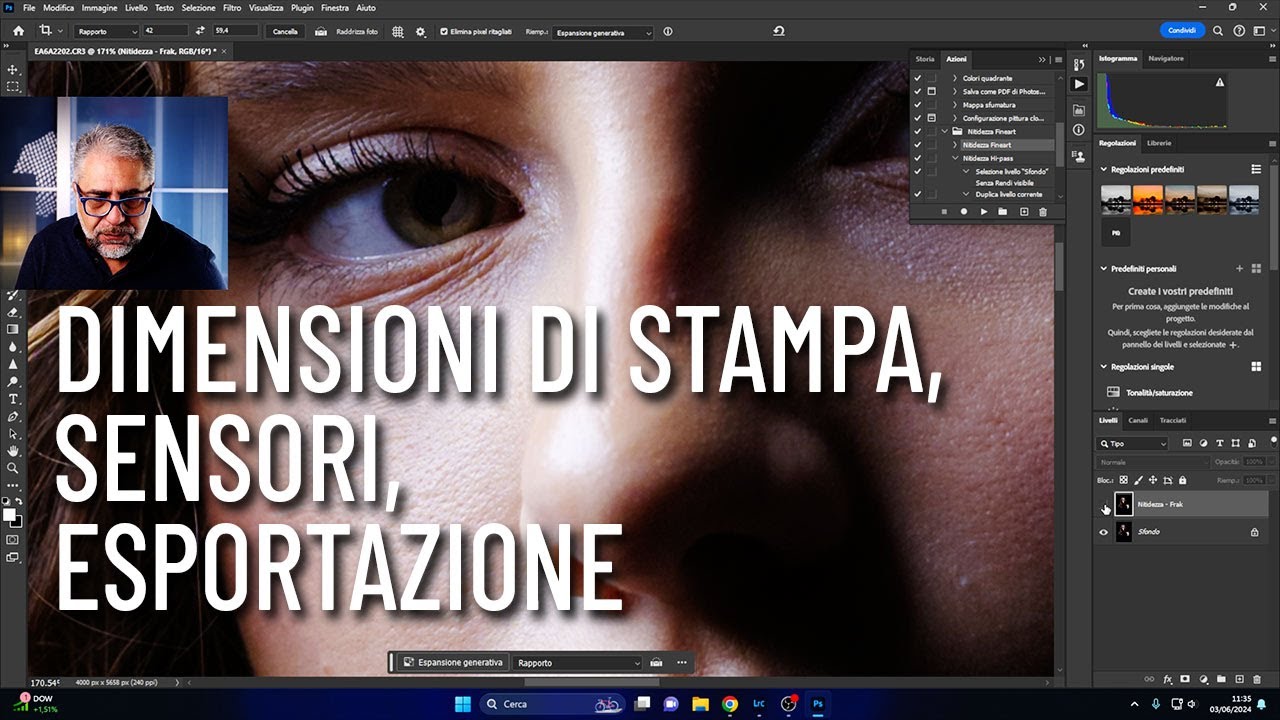Click foreground color swatch in toolbar
This screenshot has height=720, width=1280.
pyautogui.click(x=9, y=514)
